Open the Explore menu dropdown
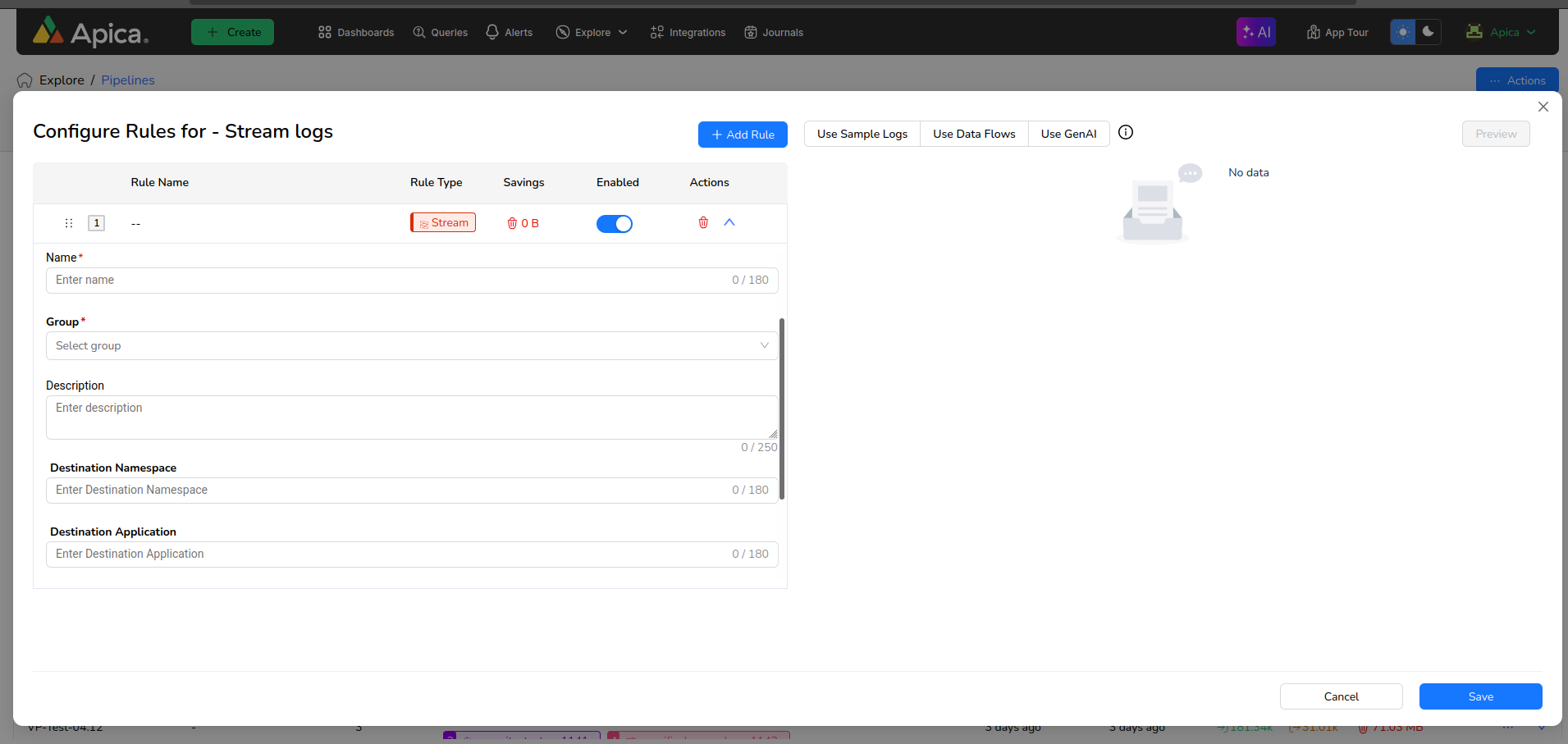The width and height of the screenshot is (1568, 744). click(x=592, y=32)
